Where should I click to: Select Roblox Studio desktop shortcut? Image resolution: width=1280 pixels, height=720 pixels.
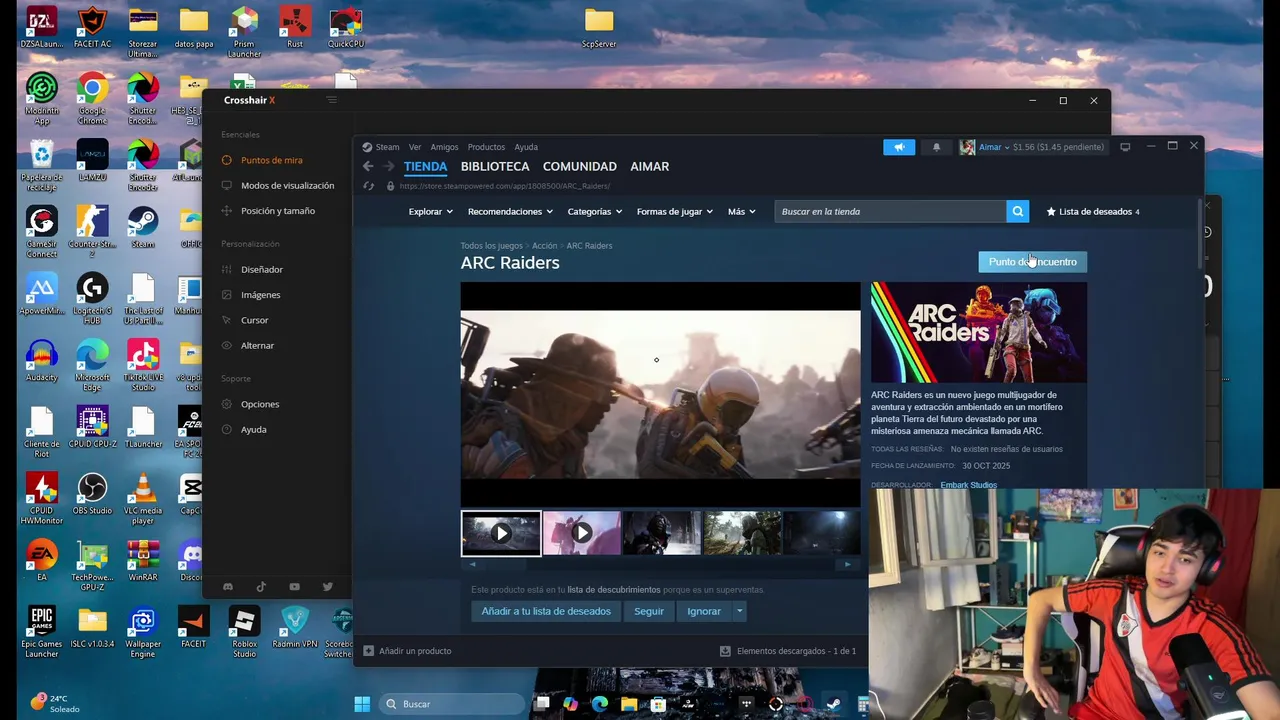(244, 630)
